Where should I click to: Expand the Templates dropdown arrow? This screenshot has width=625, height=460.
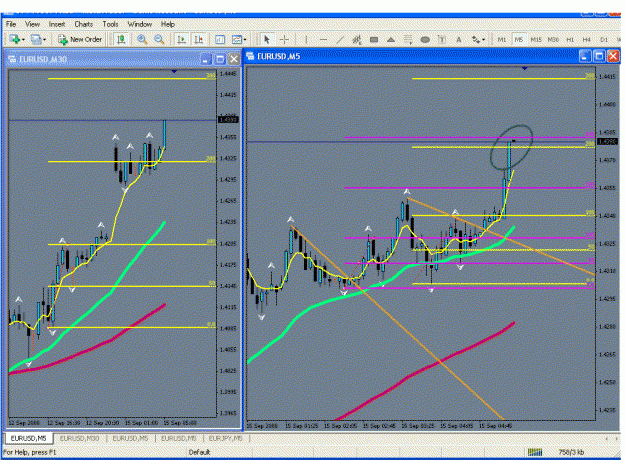245,39
